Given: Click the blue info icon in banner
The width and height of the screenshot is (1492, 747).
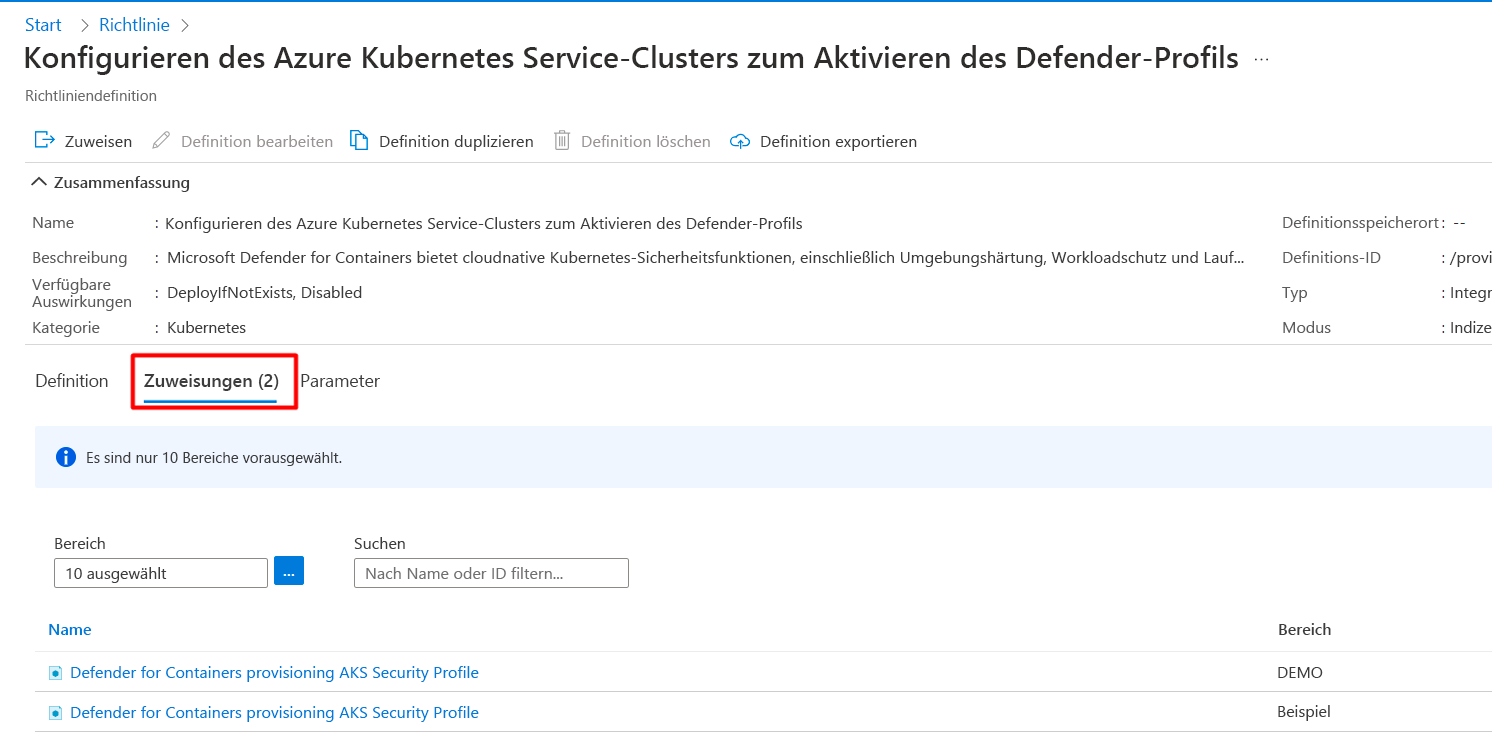Looking at the screenshot, I should 66,457.
